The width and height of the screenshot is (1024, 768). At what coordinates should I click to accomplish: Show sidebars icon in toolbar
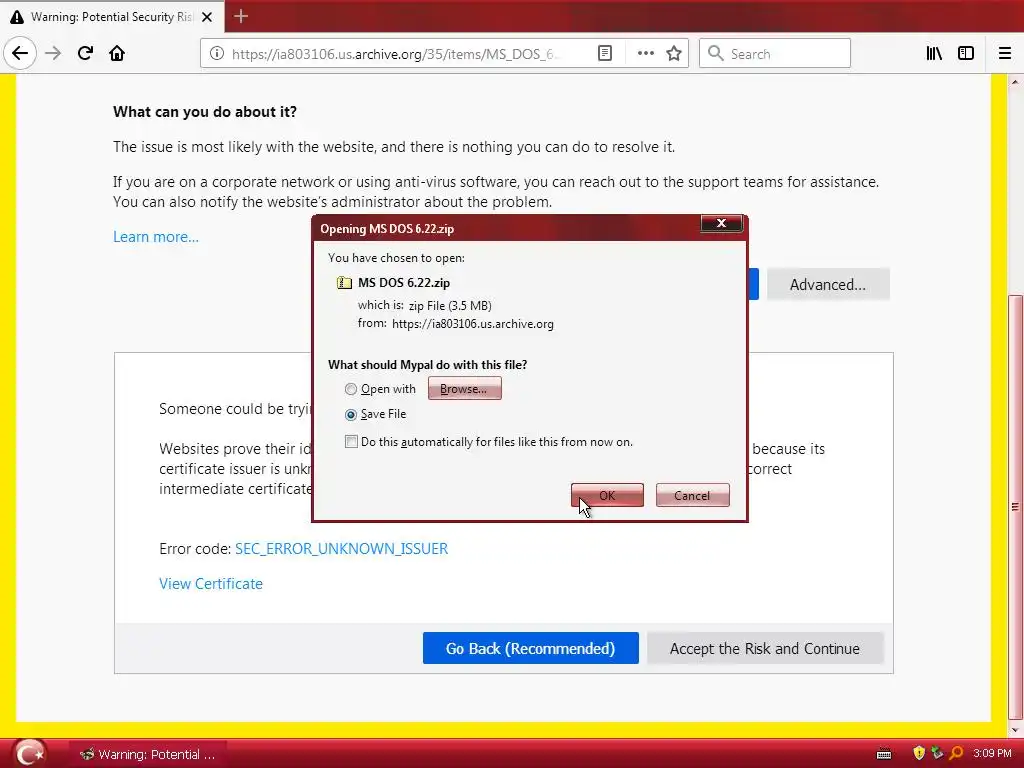(x=966, y=54)
